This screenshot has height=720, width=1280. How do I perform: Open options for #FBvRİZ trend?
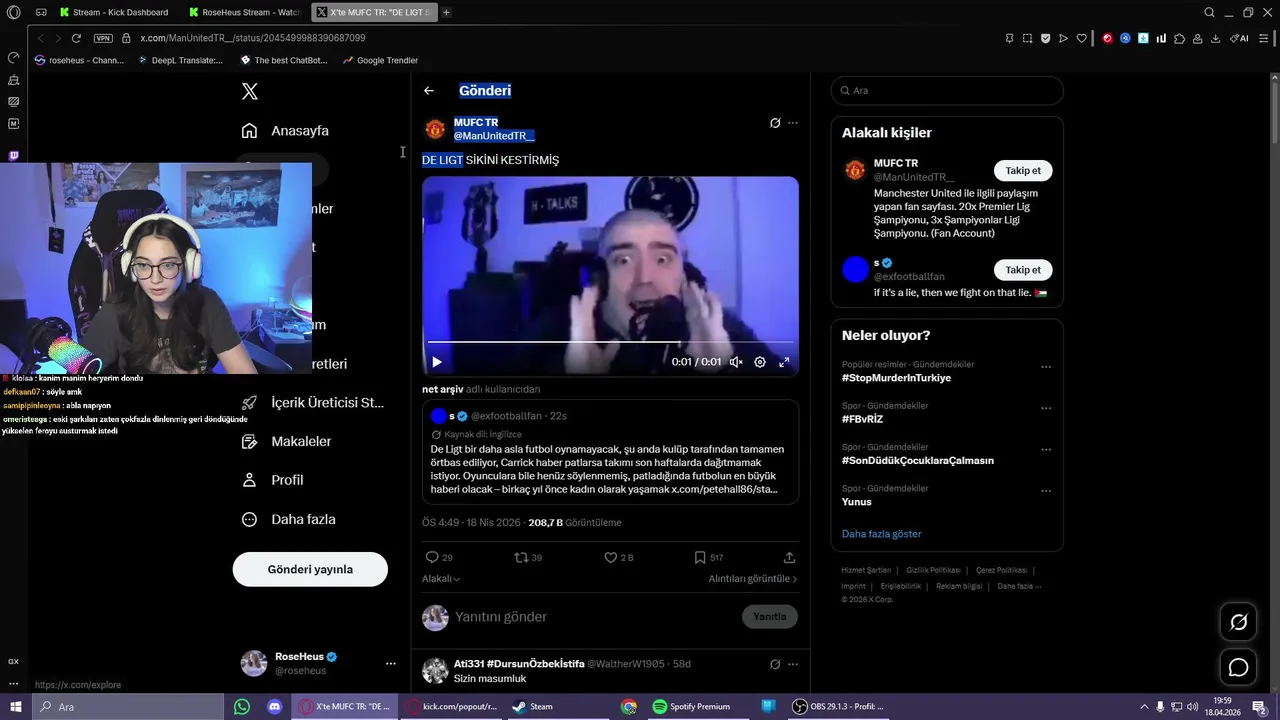(x=1046, y=408)
